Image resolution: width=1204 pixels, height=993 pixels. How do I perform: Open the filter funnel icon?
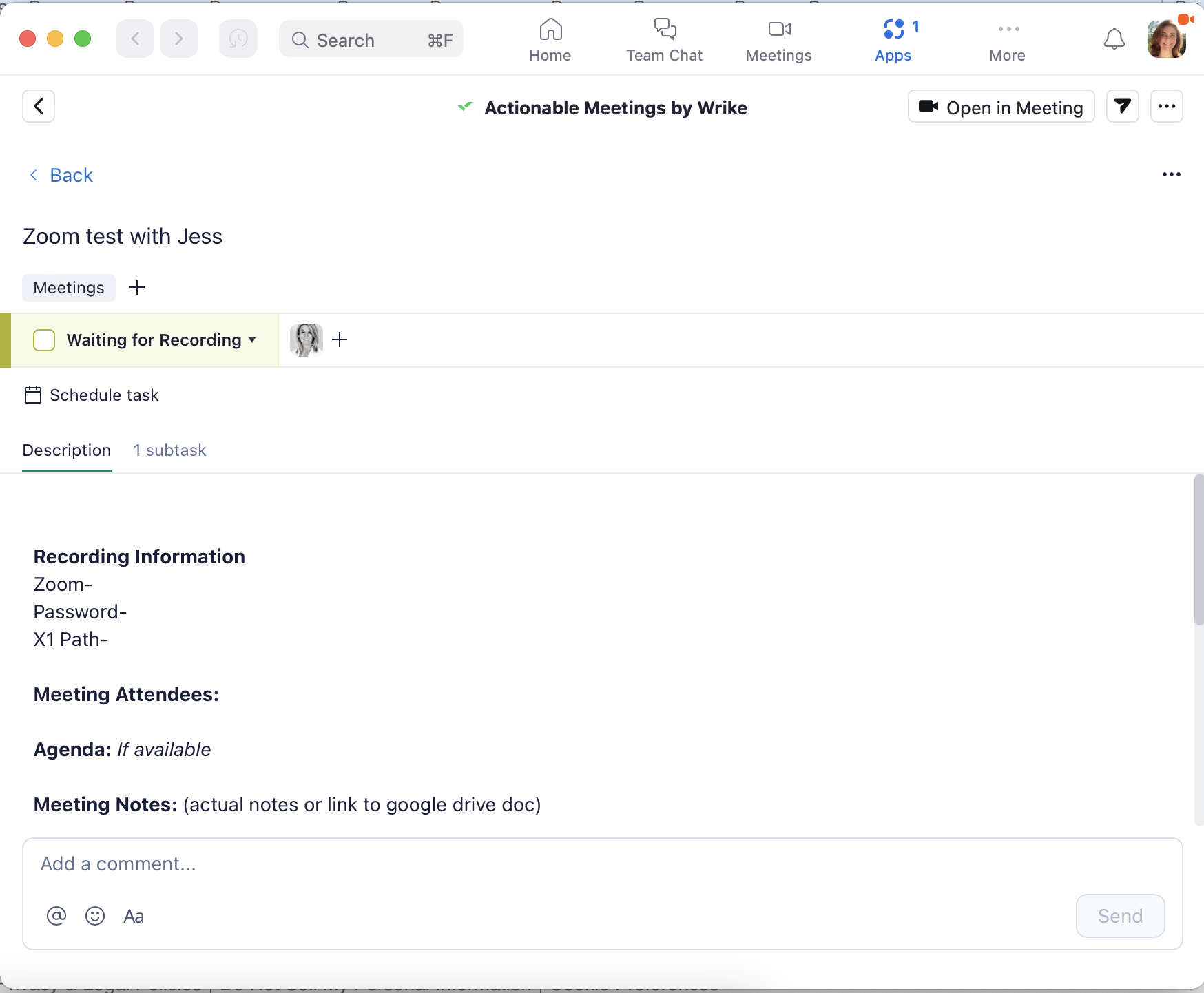click(x=1122, y=107)
